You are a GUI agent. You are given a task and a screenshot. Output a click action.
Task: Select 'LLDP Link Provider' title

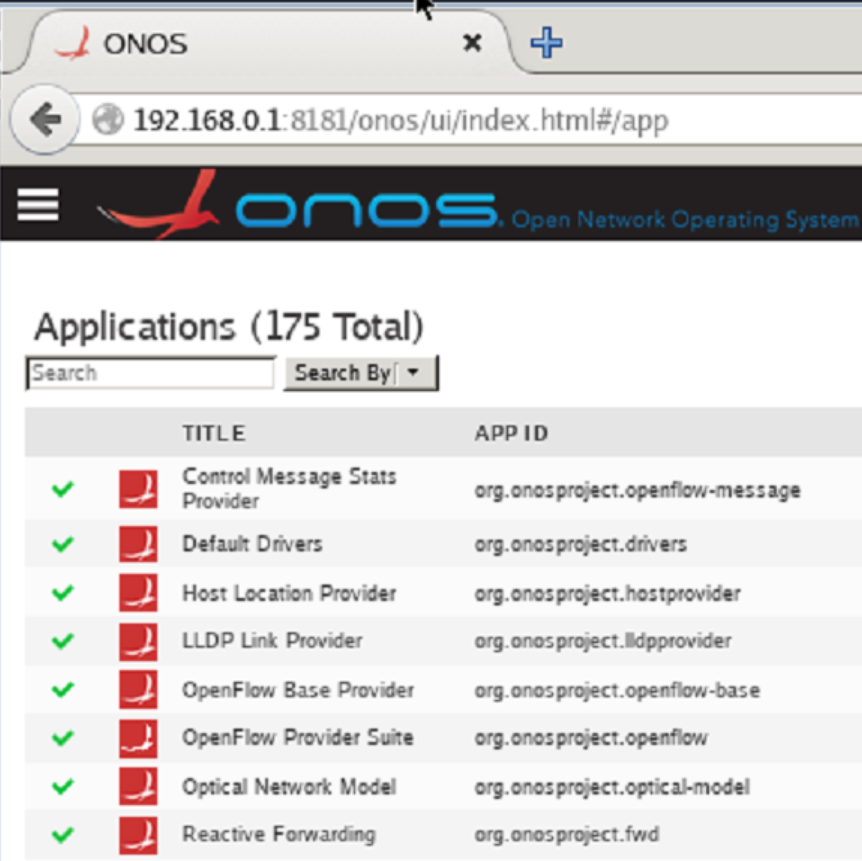click(x=272, y=641)
